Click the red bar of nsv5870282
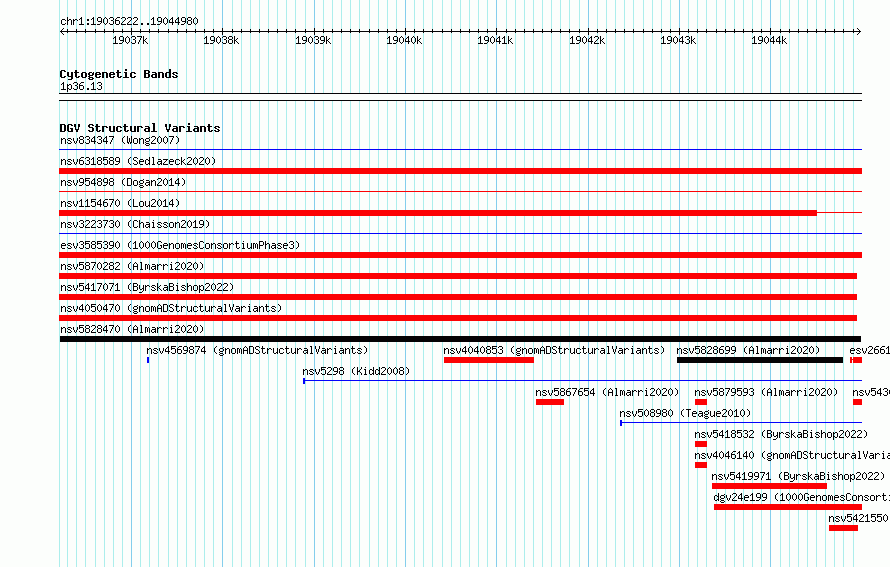The height and width of the screenshot is (567, 890). coord(458,276)
